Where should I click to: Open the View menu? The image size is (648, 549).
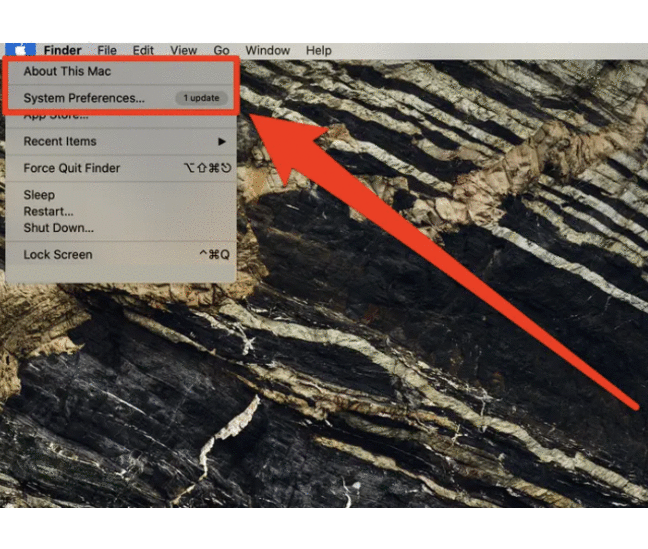click(x=183, y=51)
